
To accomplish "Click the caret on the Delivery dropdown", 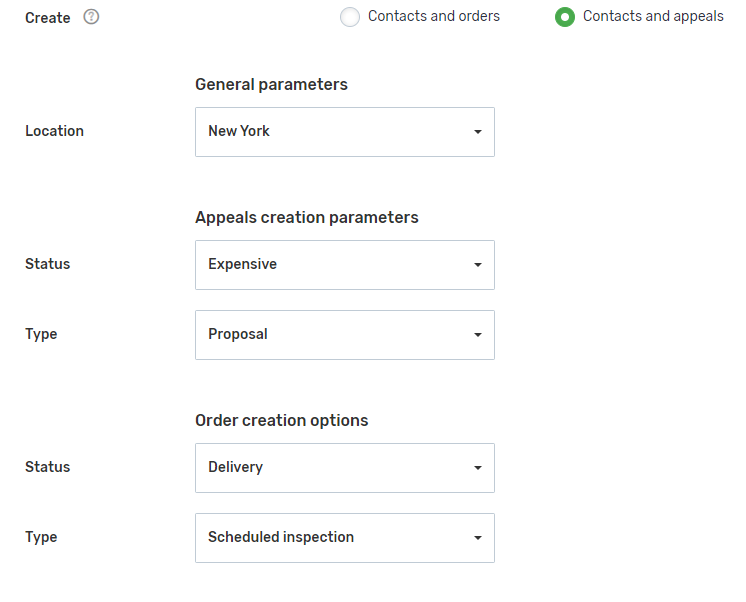I will [x=477, y=468].
